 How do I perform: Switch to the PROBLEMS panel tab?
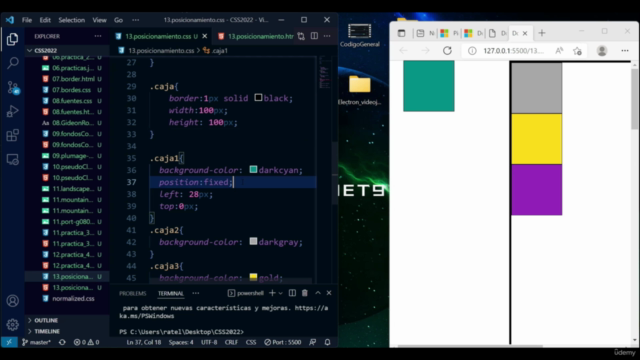pos(133,293)
